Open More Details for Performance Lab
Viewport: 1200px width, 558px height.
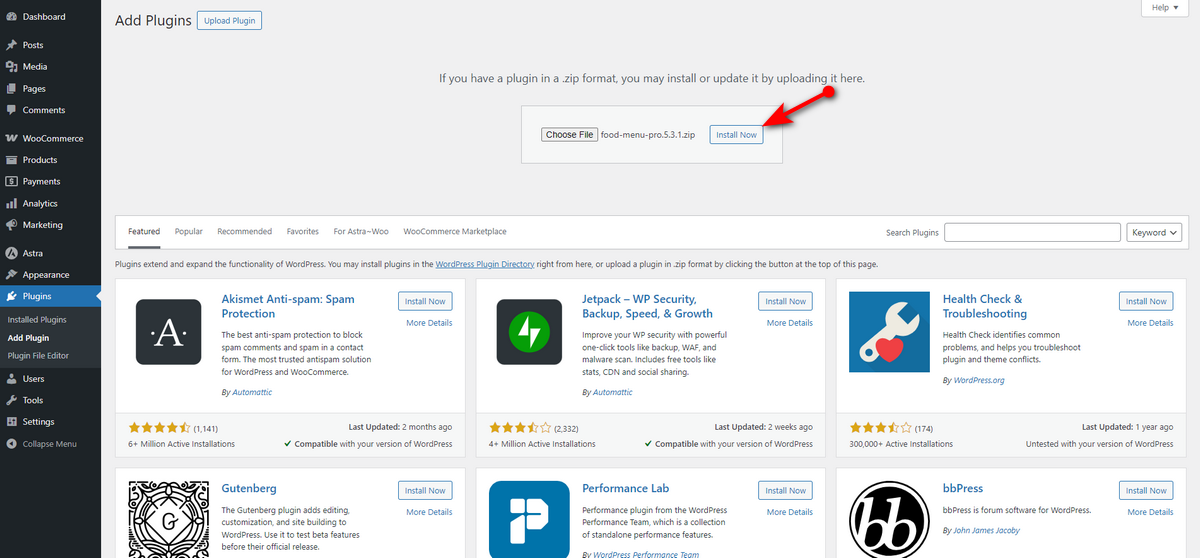tap(790, 512)
